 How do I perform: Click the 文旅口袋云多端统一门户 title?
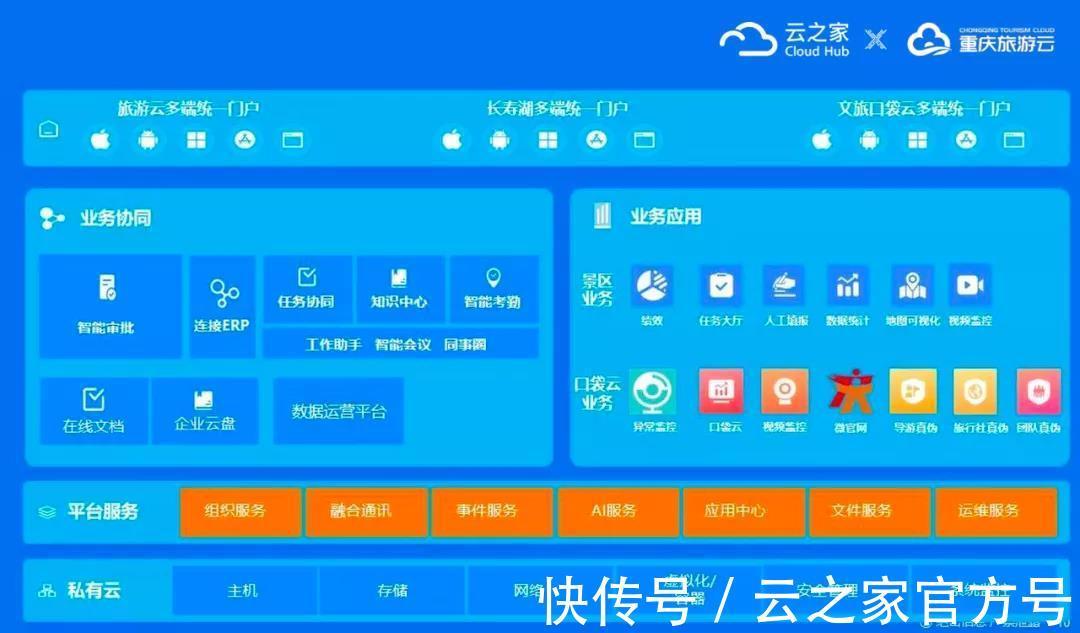[923, 108]
